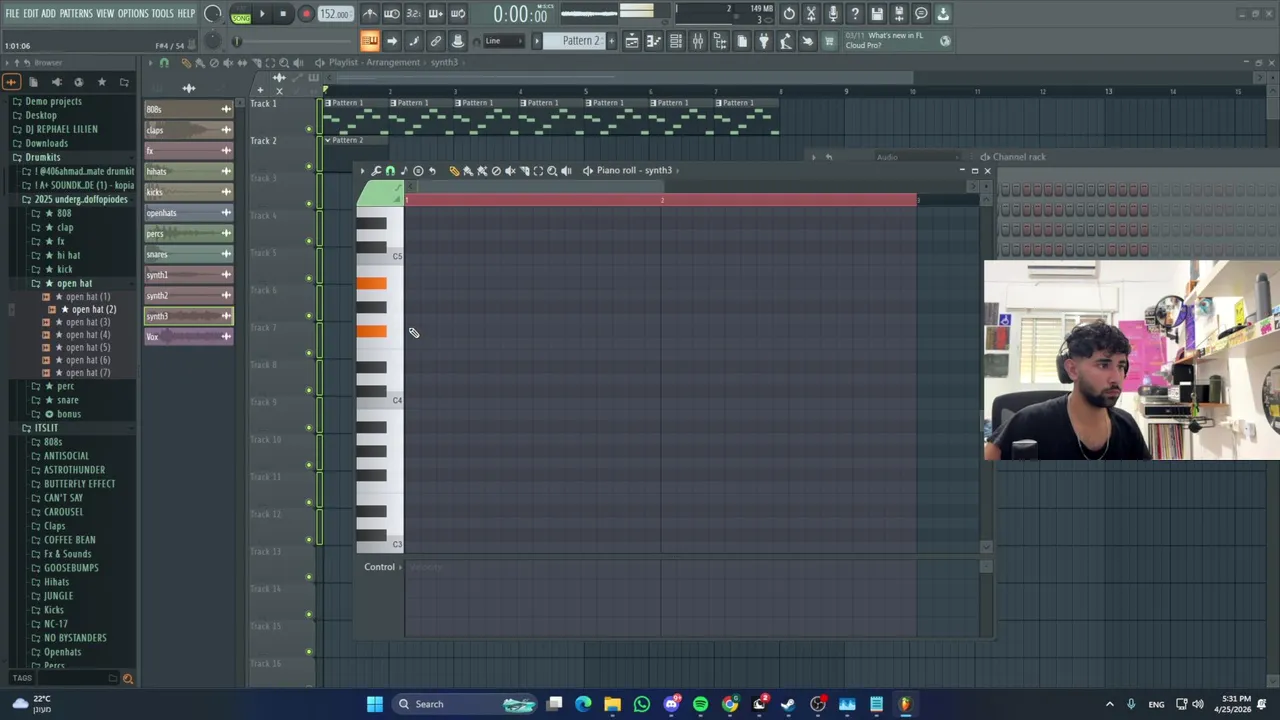Add a new pattern with the plus button
The width and height of the screenshot is (1280, 720).
pos(613,41)
